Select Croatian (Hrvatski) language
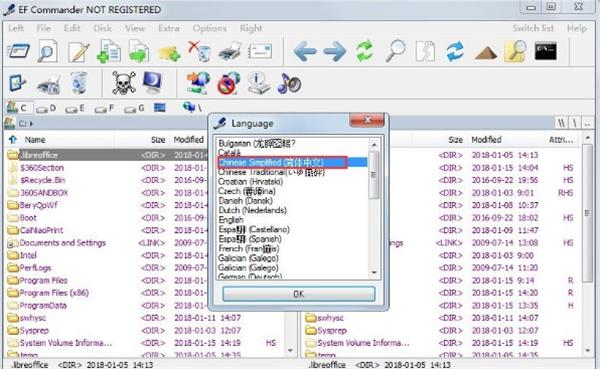This screenshot has height=369, width=600. [x=251, y=181]
